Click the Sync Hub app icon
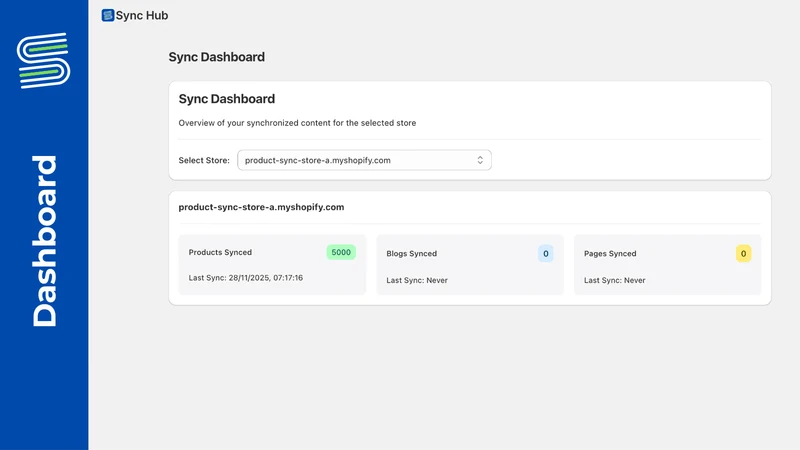This screenshot has width=800, height=450. [108, 15]
